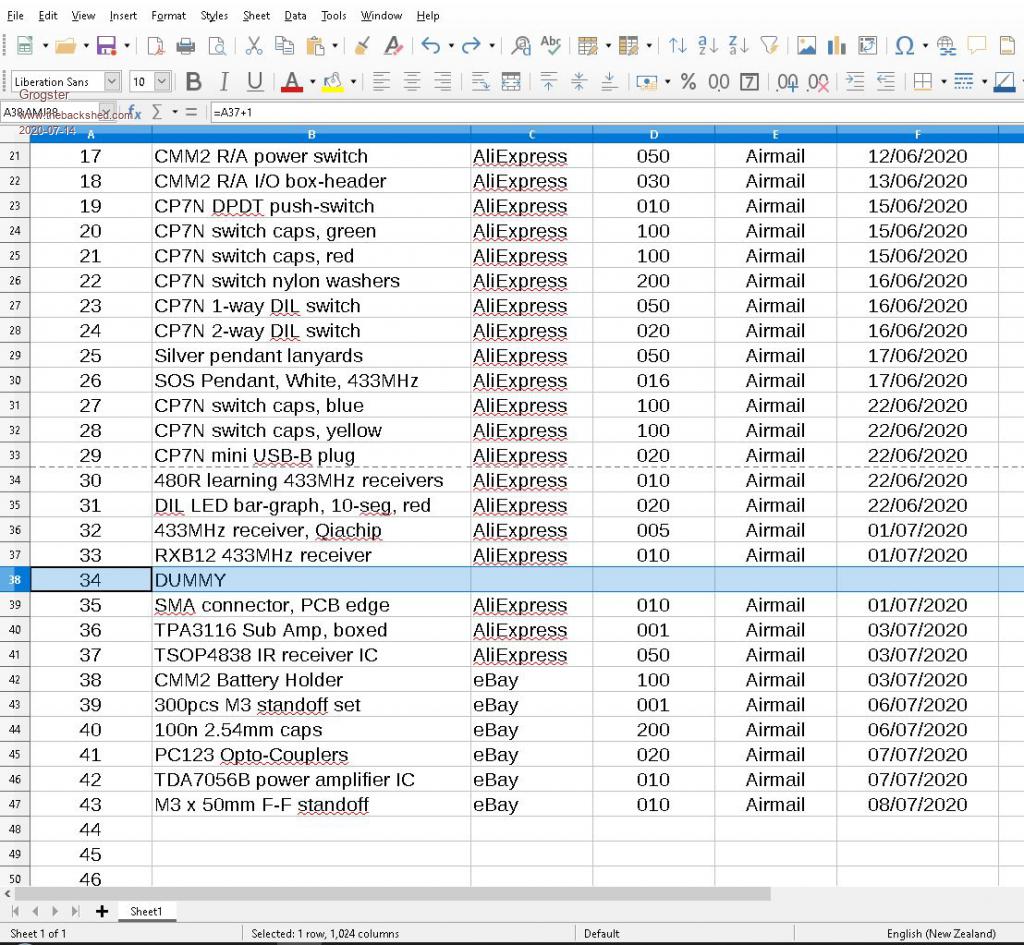Select row header 38
1024x945 pixels.
click(x=15, y=580)
